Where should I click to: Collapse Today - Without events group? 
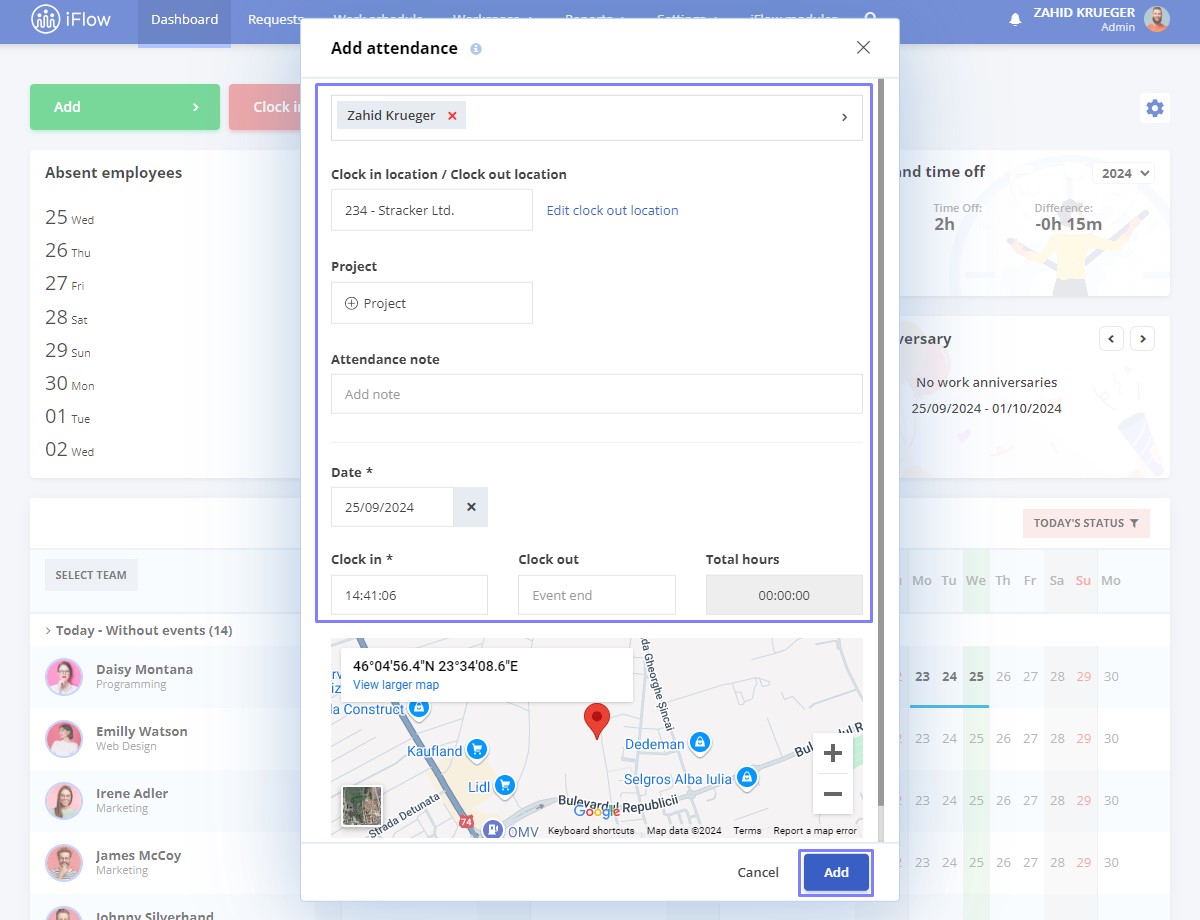pos(138,630)
